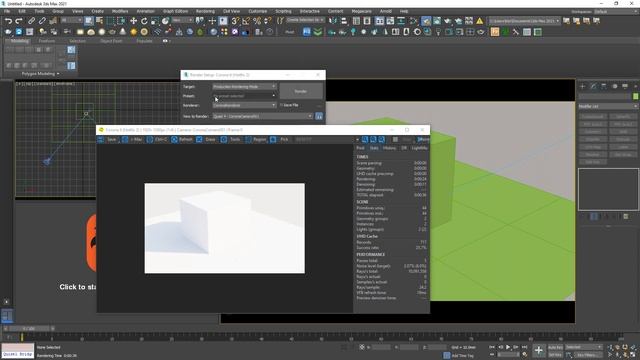Click the X coordinate input field
Image resolution: width=640 pixels, height=360 pixels.
[x=381, y=347]
